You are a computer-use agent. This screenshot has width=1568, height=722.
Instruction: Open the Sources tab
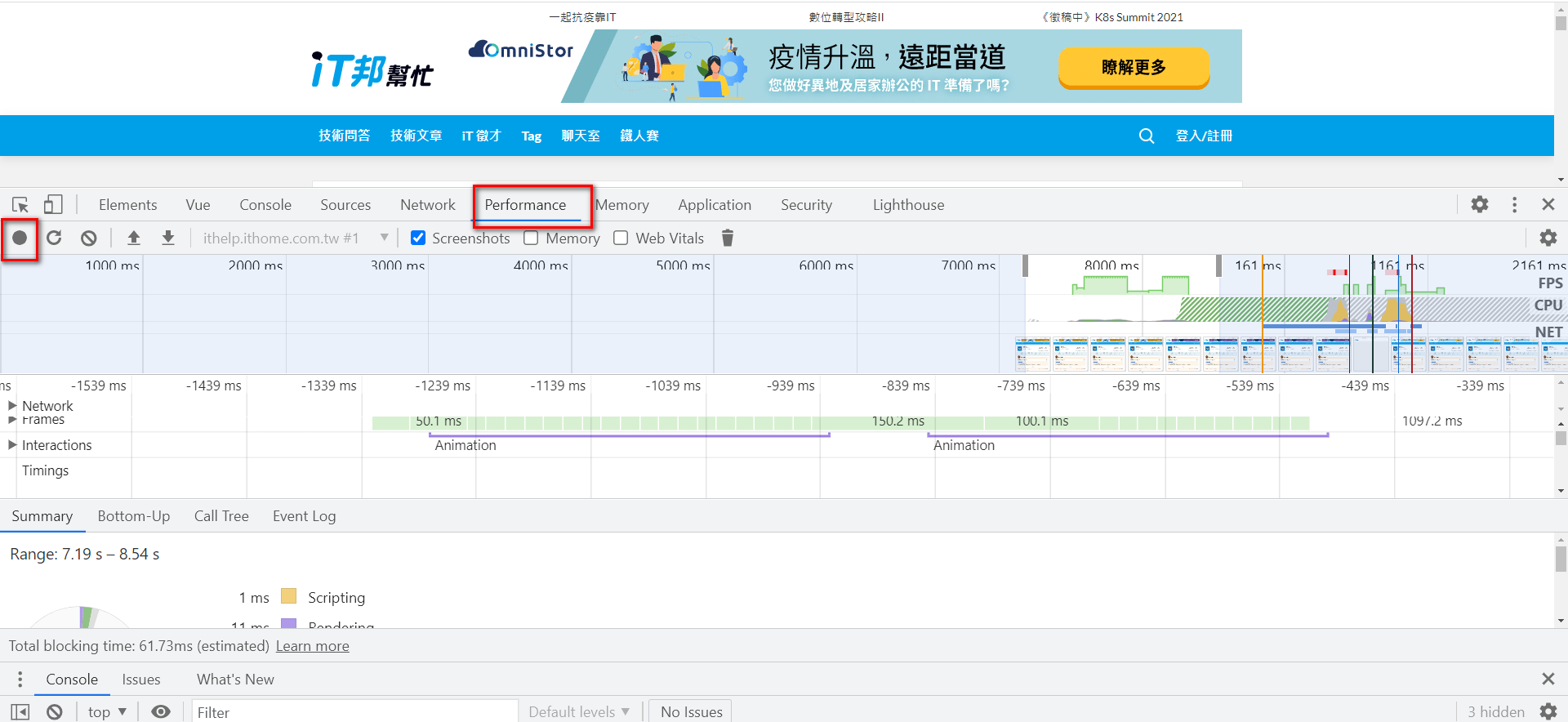345,205
